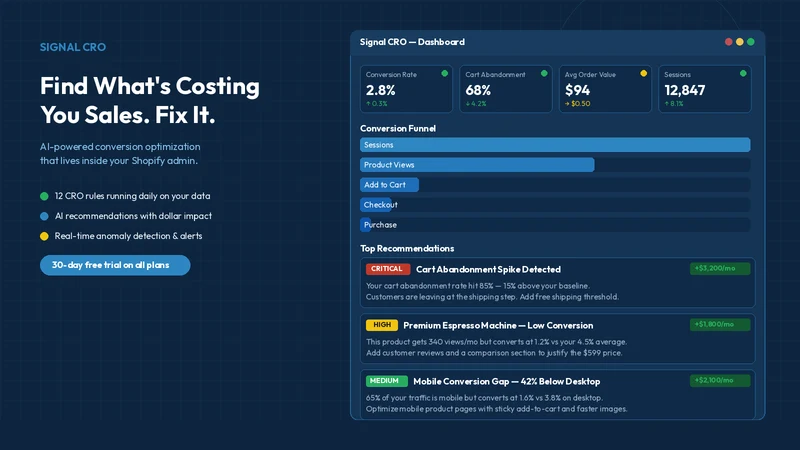Click the HIGH severity badge
The width and height of the screenshot is (800, 450).
click(382, 325)
